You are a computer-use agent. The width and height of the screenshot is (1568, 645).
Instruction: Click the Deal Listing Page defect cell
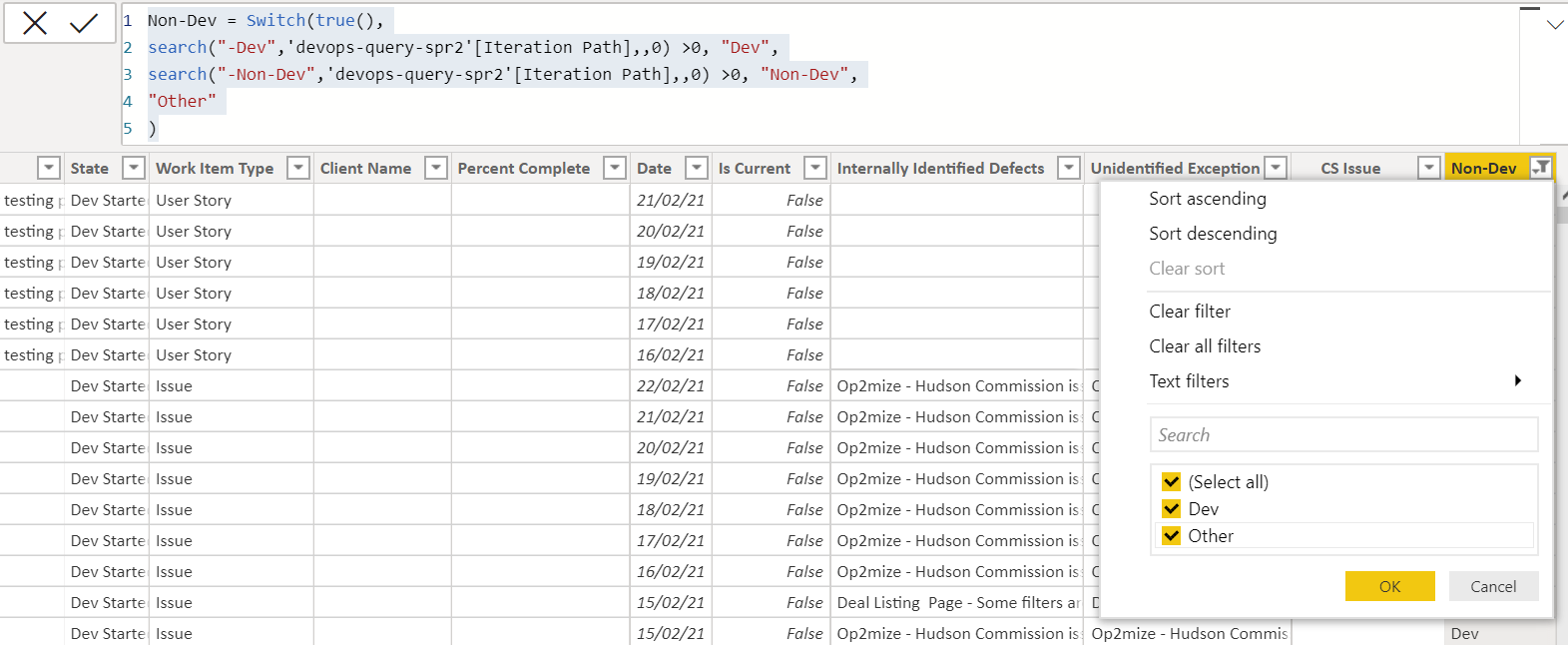(x=956, y=603)
